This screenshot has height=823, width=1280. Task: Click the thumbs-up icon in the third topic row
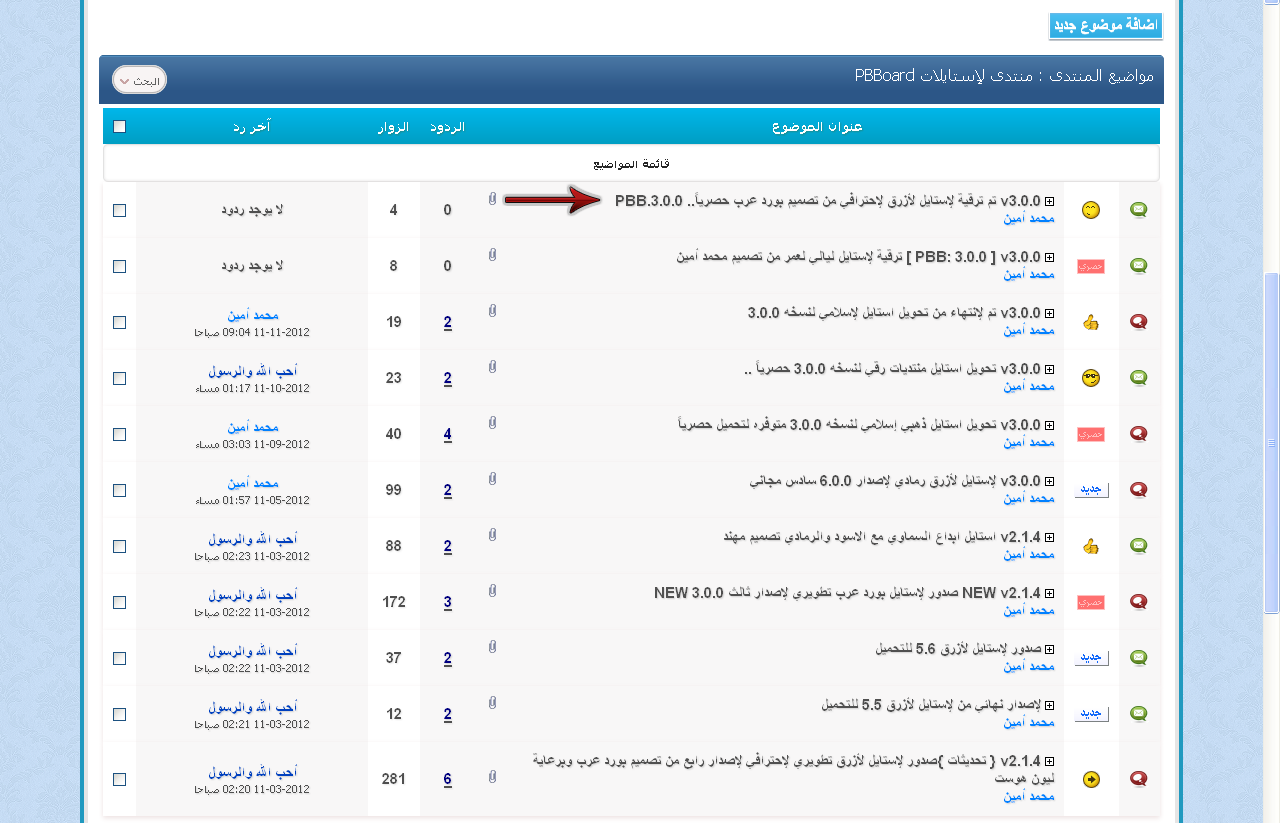coord(1091,322)
